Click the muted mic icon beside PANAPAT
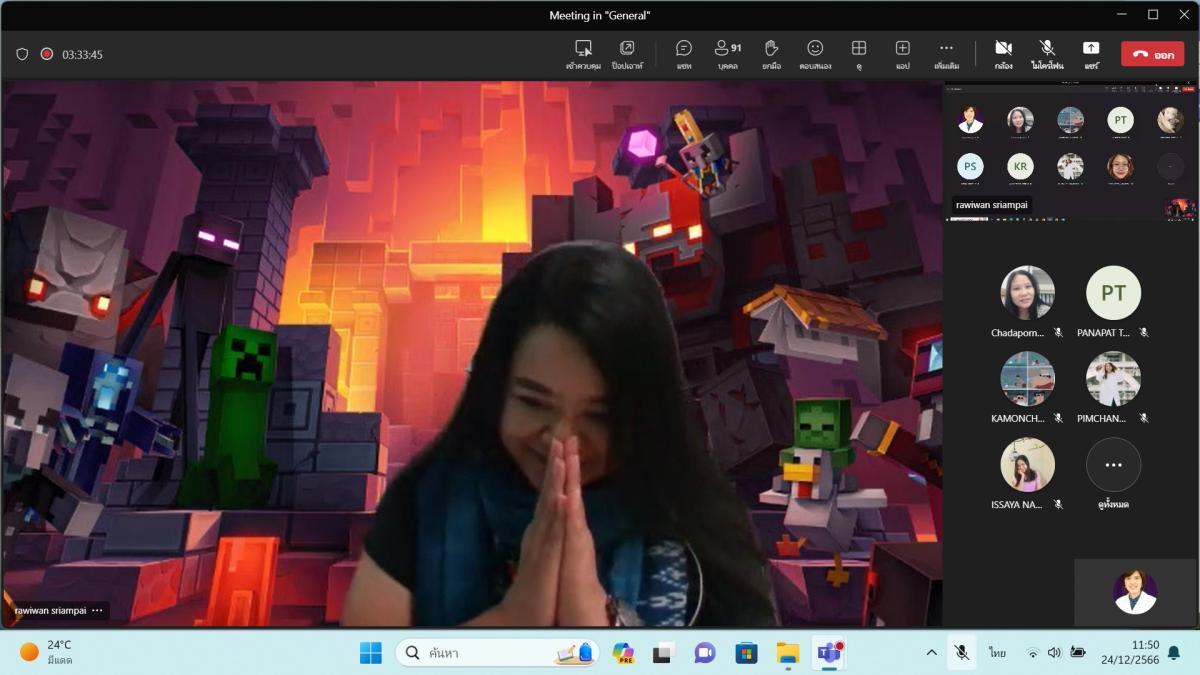The width and height of the screenshot is (1200, 675). click(1144, 333)
